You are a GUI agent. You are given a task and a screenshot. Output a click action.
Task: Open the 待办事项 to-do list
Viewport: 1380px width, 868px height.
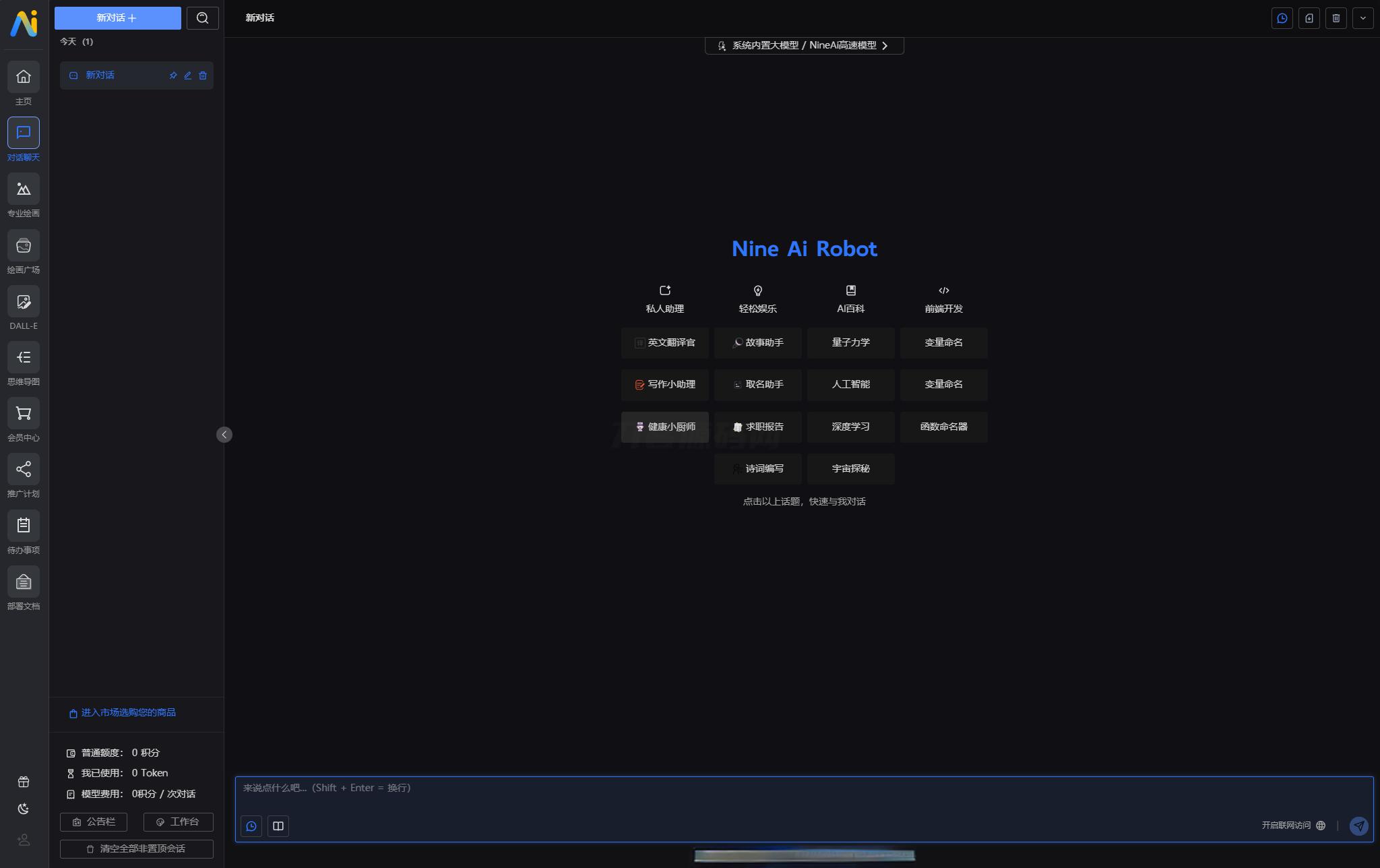click(x=24, y=526)
